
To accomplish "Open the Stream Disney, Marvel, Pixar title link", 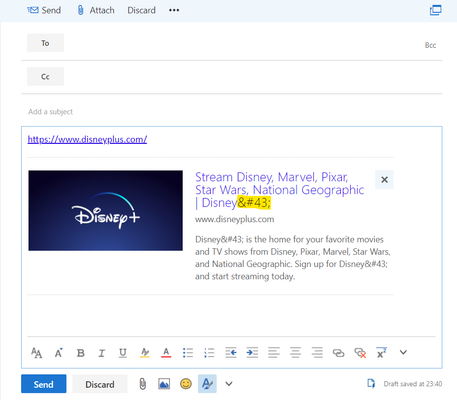I will tap(279, 190).
